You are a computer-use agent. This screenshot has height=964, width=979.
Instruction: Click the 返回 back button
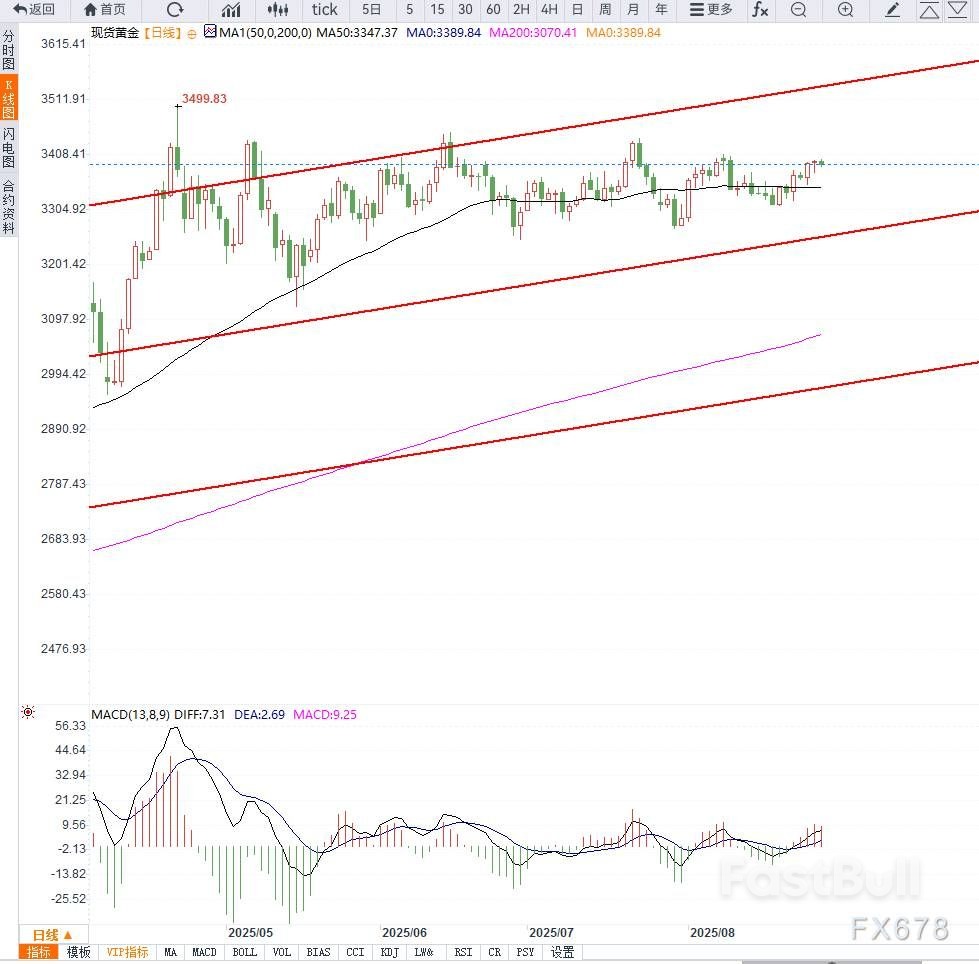(x=34, y=10)
